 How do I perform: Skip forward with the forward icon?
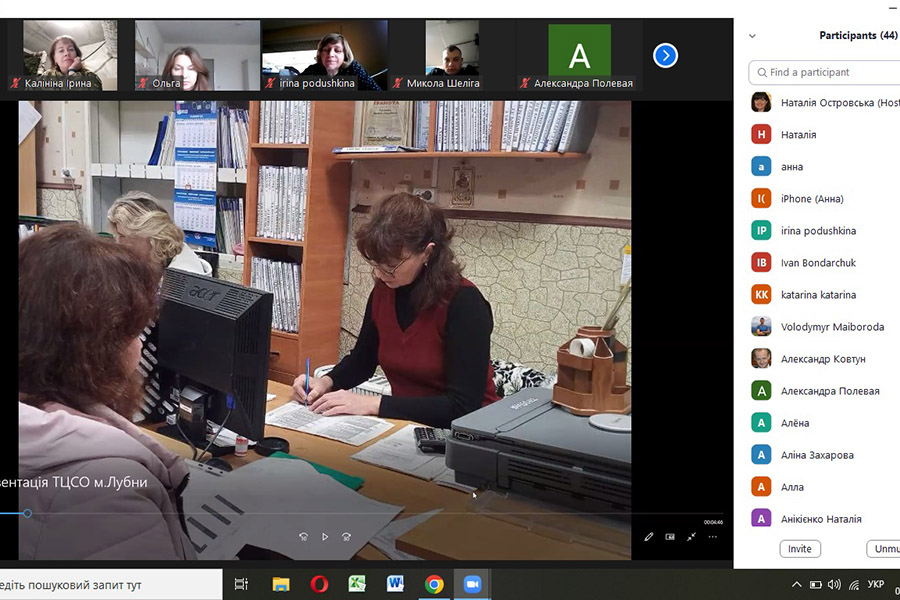[x=346, y=537]
